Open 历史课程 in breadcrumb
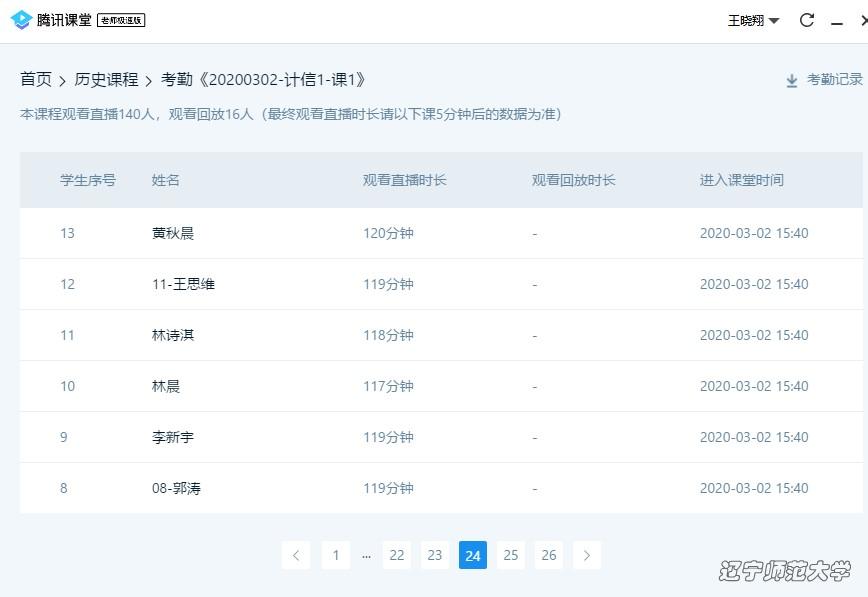Viewport: 868px width, 597px height. point(106,80)
